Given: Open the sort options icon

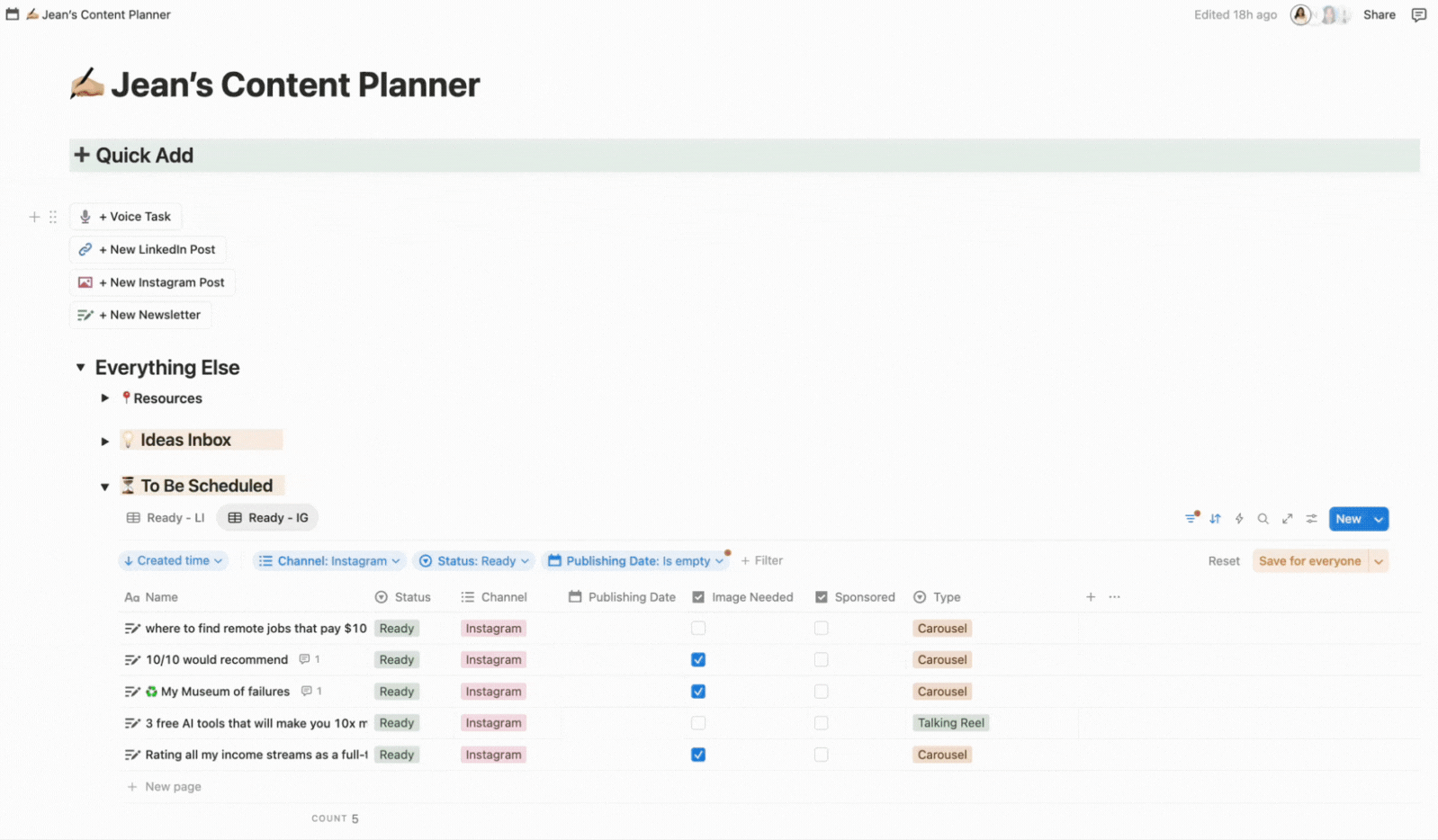Looking at the screenshot, I should pos(1215,519).
